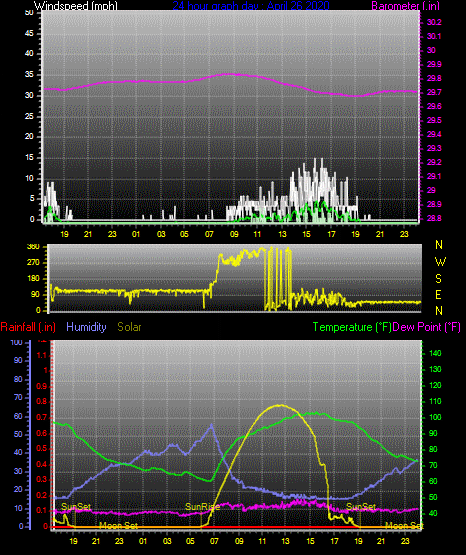Viewport: 466px width, 555px height.
Task: Click the 29.5 barometer axis value
Action: coord(434,120)
